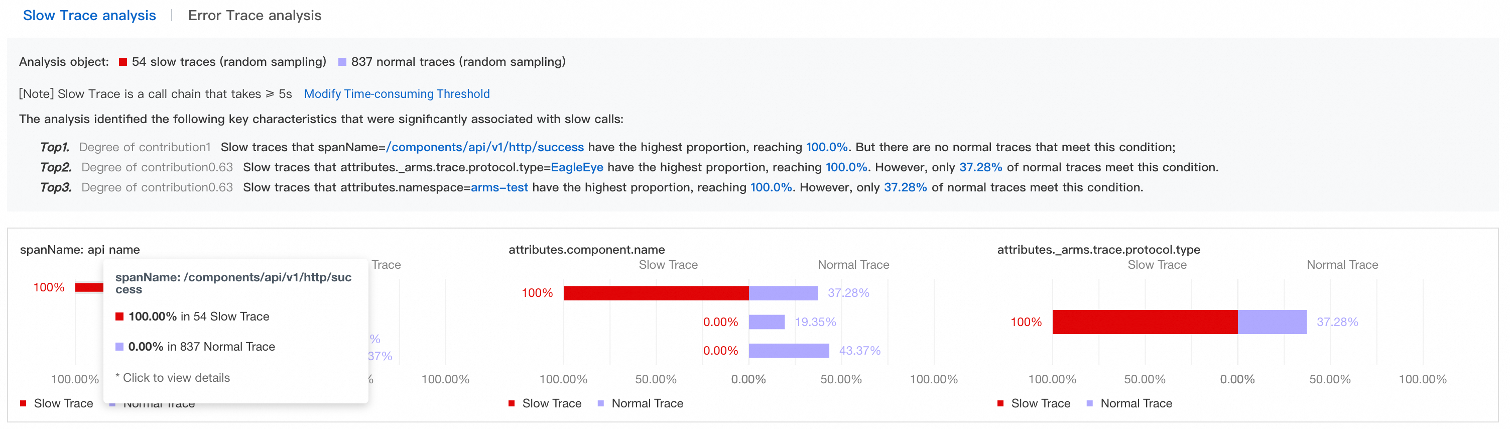Toggle Normal Trace legend in protocol.type chart

[x=1129, y=403]
